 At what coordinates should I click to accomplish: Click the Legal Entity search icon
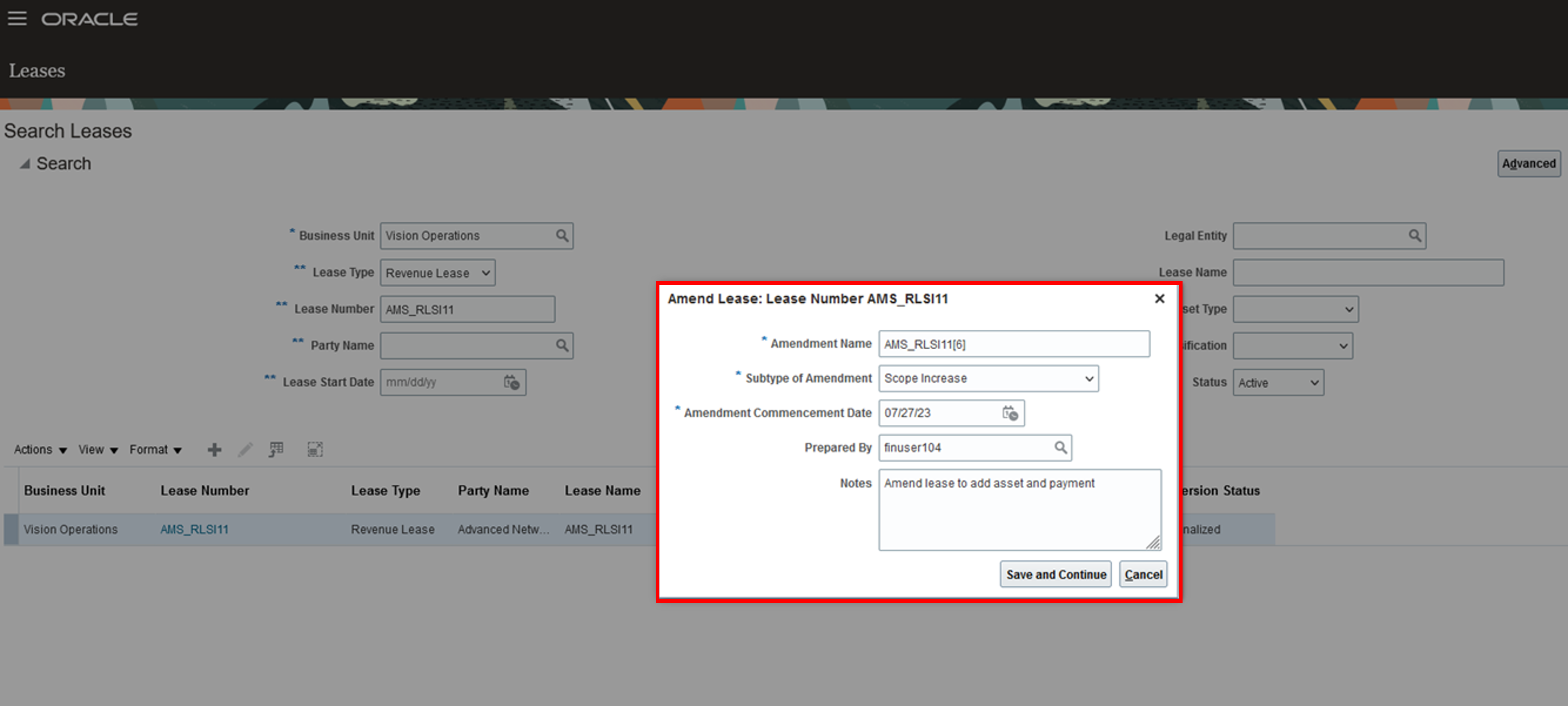pos(1414,235)
